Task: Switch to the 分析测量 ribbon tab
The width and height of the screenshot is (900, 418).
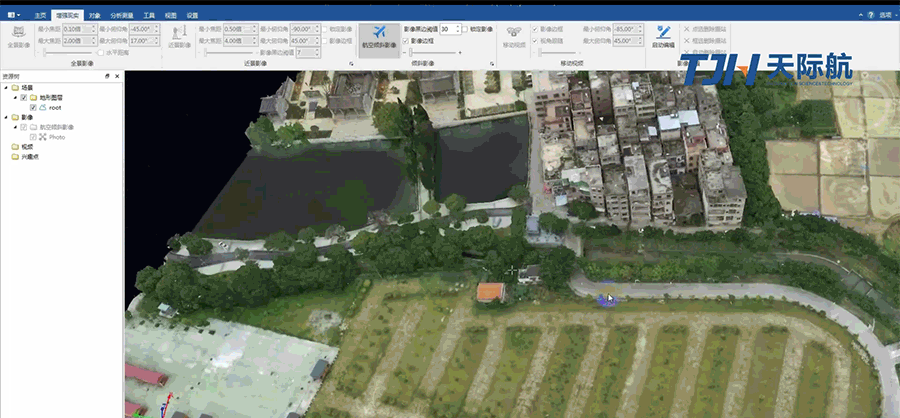Action: coord(122,16)
